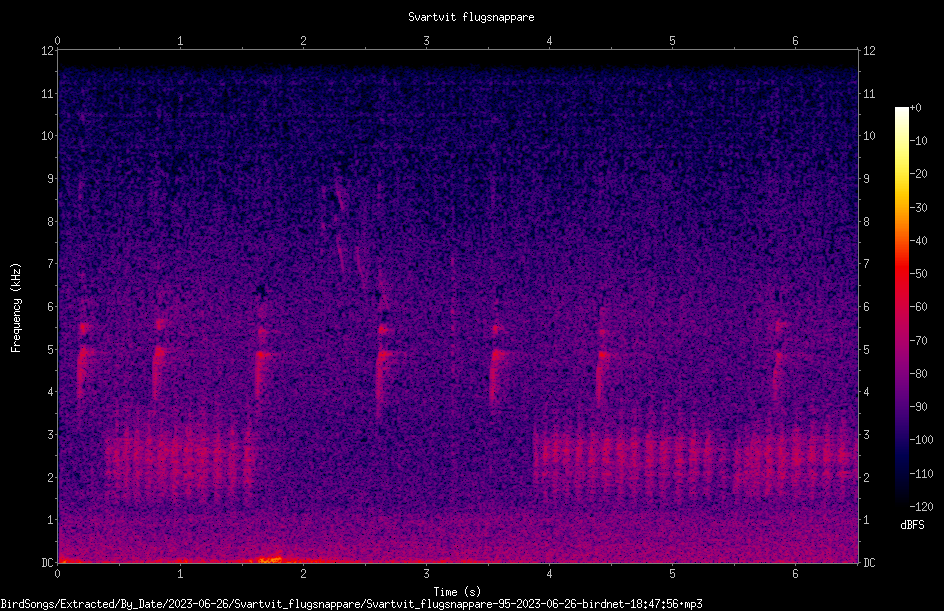The height and width of the screenshot is (611, 944).
Task: Click the '-110' label on the dBFS scale
Action: point(922,474)
